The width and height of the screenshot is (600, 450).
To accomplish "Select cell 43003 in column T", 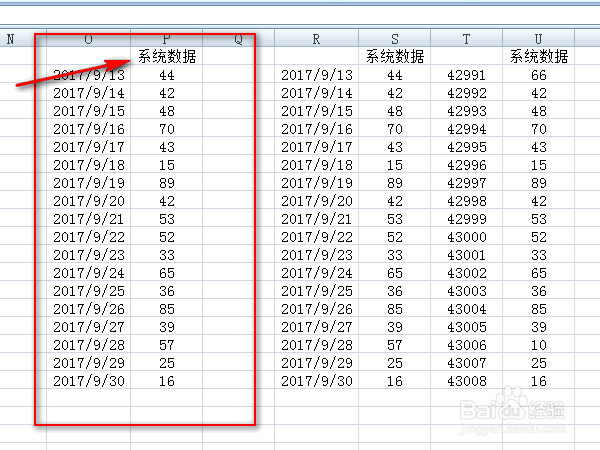I will (466, 291).
